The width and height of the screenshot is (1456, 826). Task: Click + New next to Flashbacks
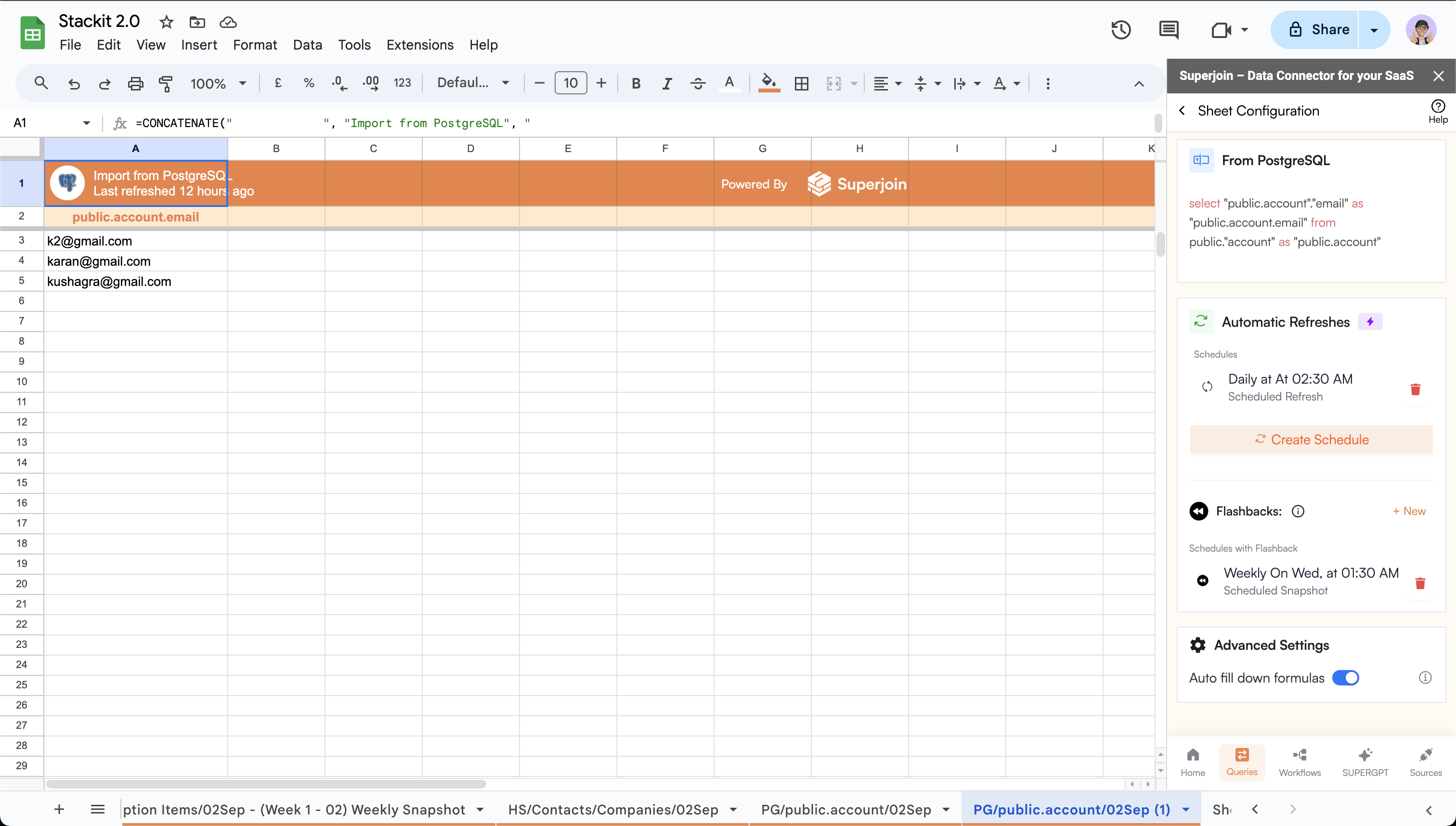[x=1409, y=511]
